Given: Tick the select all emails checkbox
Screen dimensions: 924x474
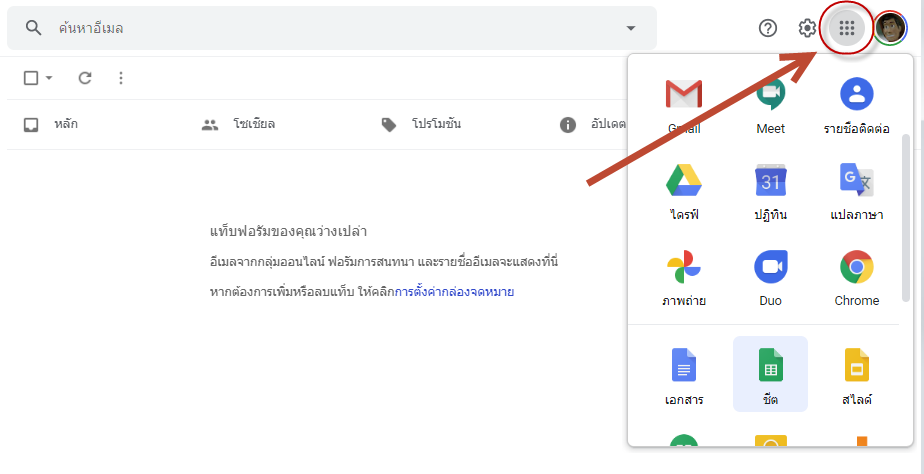Looking at the screenshot, I should (31, 78).
